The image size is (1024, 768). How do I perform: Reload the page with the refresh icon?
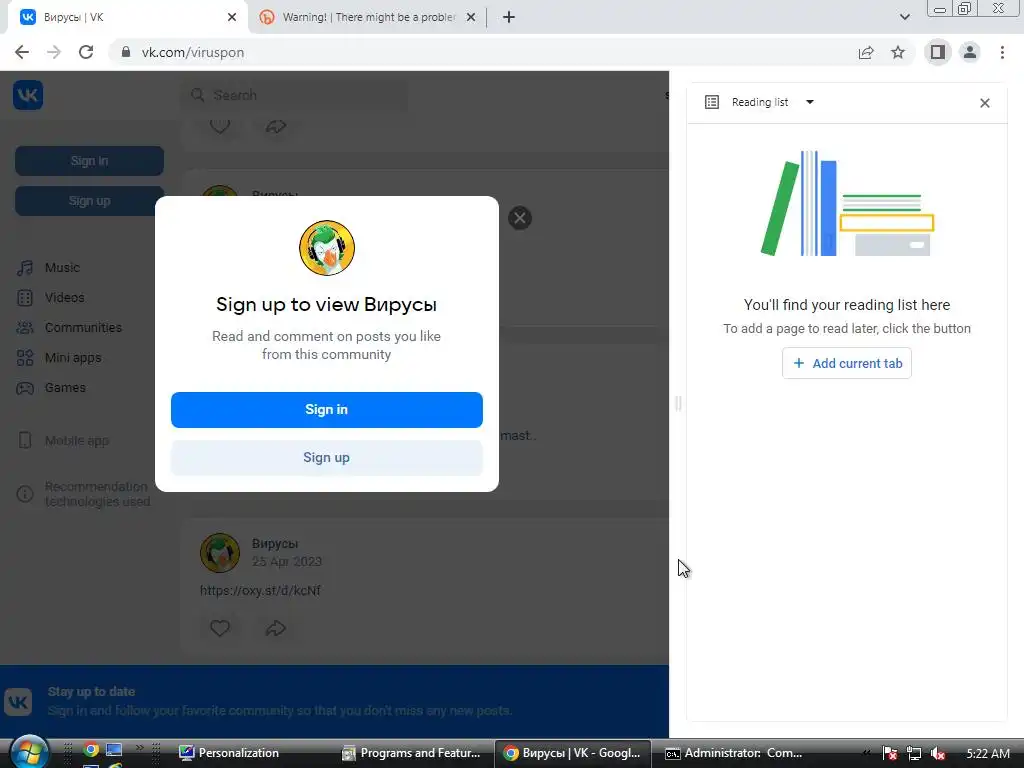86,52
